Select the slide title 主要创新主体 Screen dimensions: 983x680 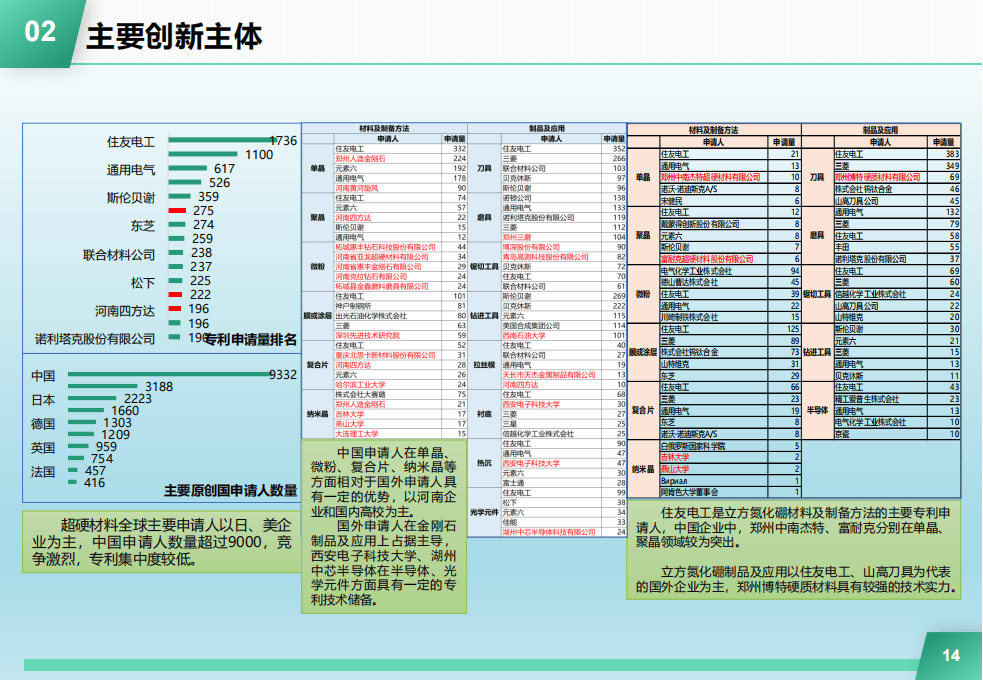[174, 37]
